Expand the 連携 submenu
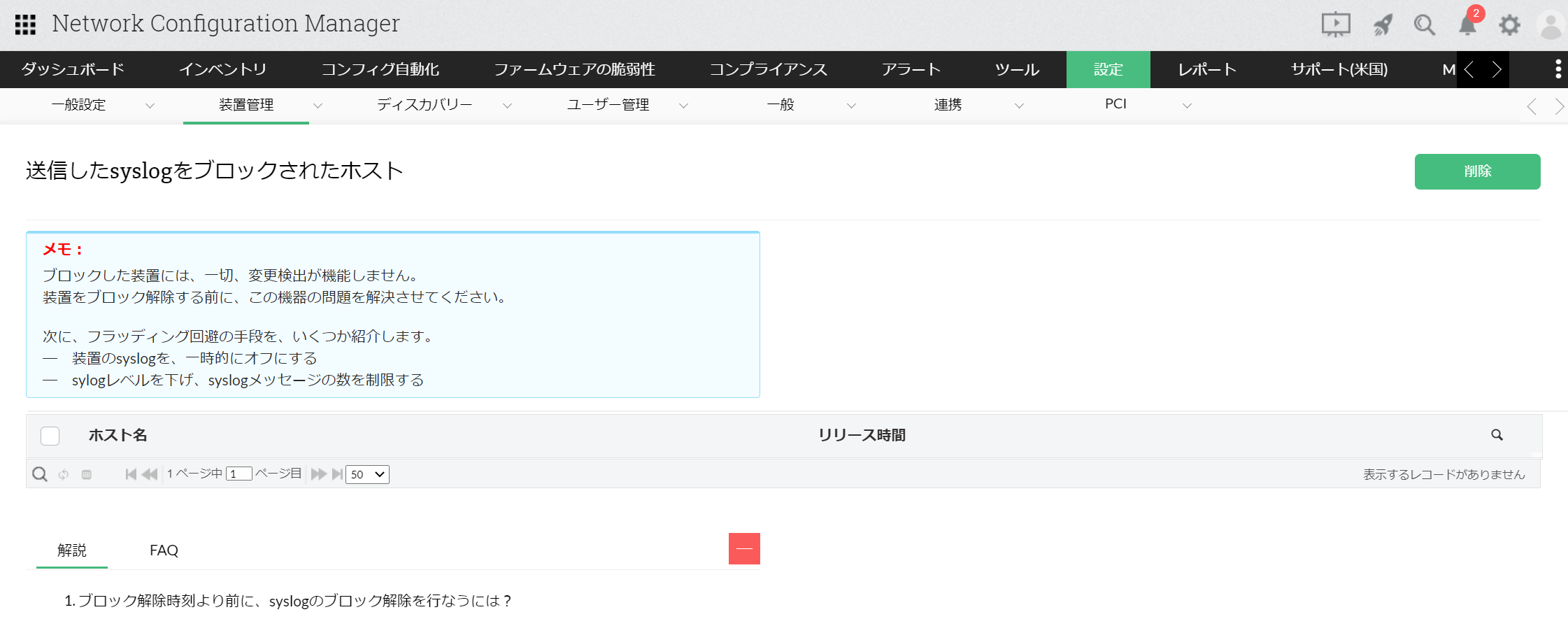The image size is (1568, 619). (x=1019, y=106)
